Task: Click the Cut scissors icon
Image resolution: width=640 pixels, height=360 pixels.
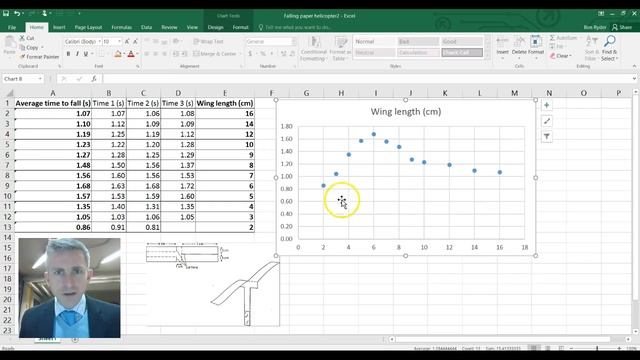Action: pyautogui.click(x=22, y=38)
